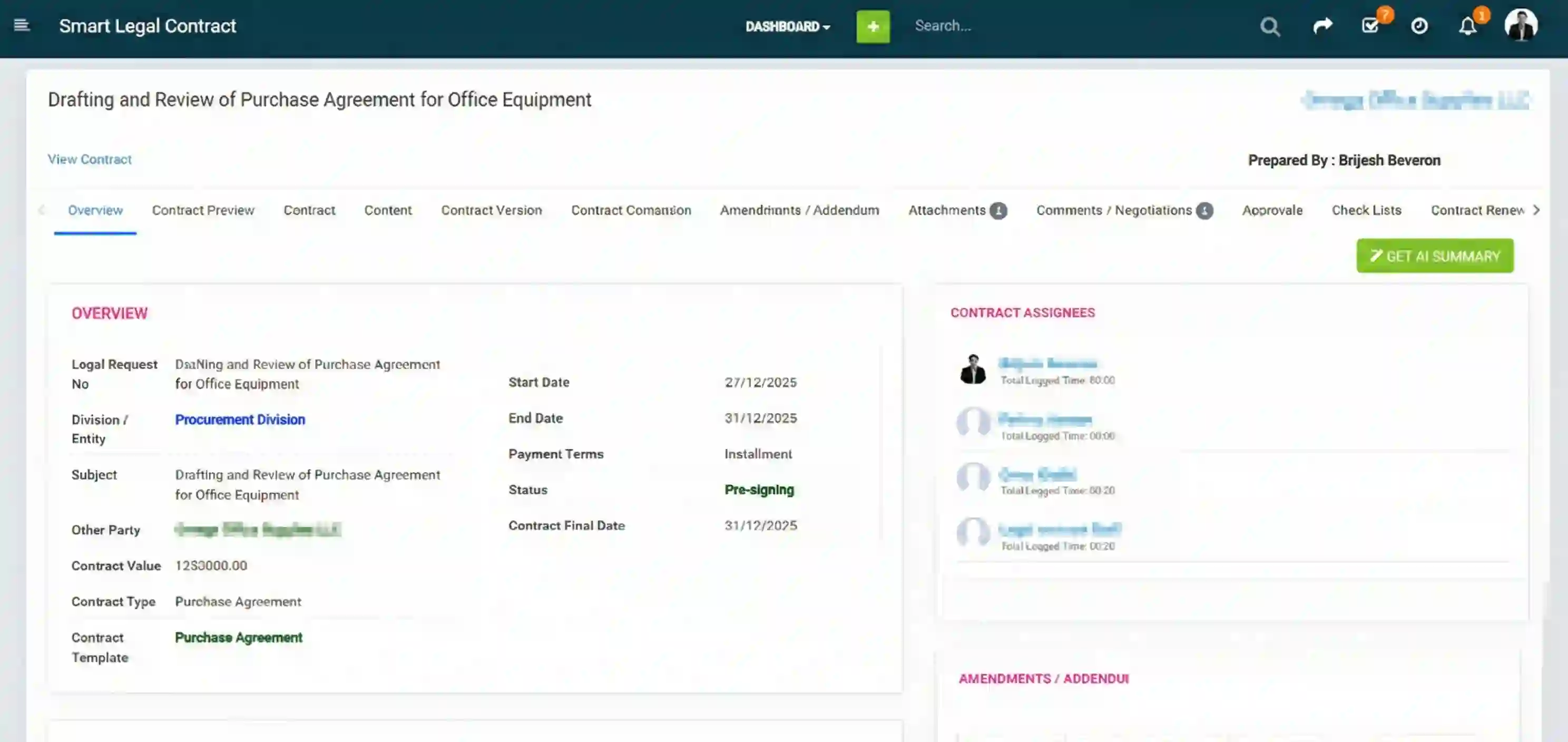Open the View Contract link

pyautogui.click(x=90, y=159)
